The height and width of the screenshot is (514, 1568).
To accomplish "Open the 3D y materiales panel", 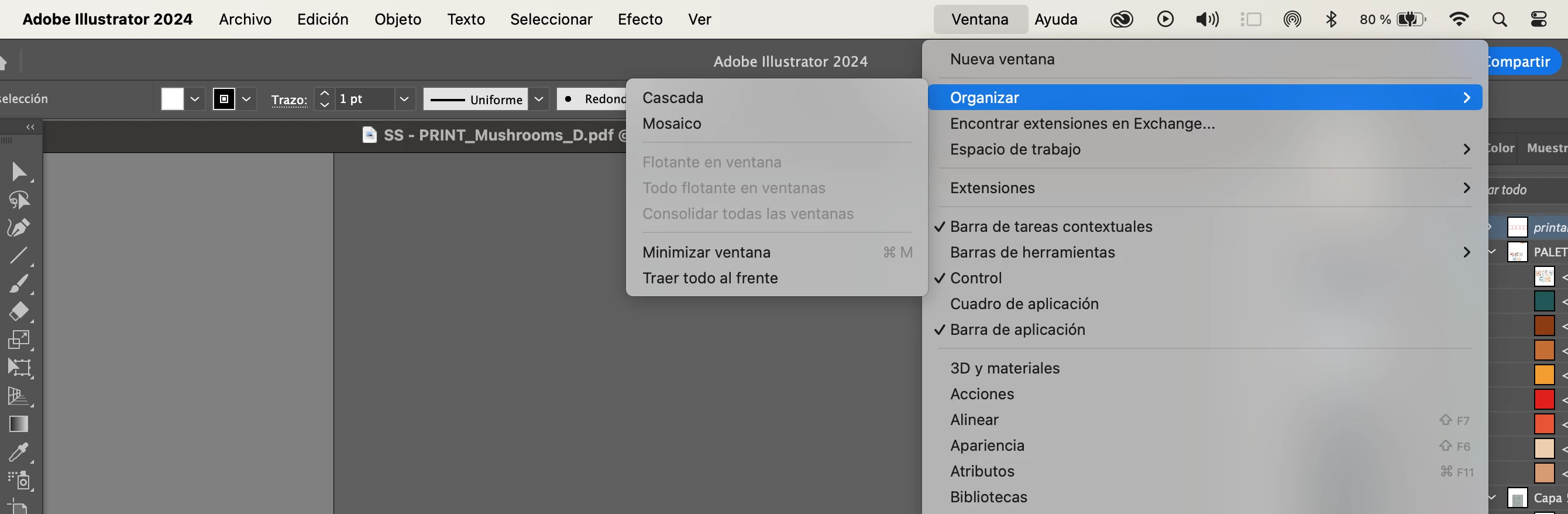I will click(x=1205, y=368).
